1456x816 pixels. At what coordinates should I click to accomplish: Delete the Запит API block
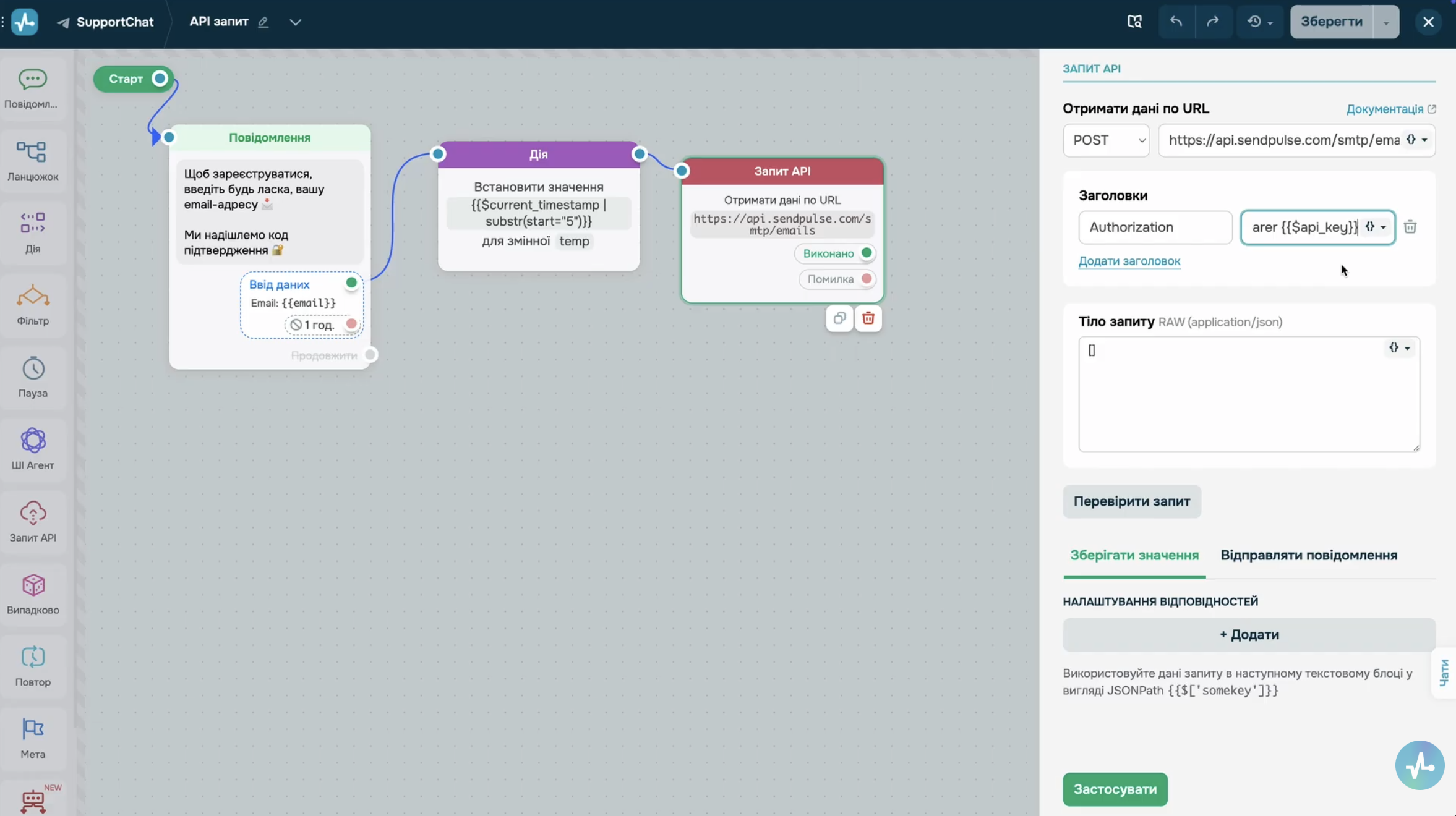tap(868, 318)
